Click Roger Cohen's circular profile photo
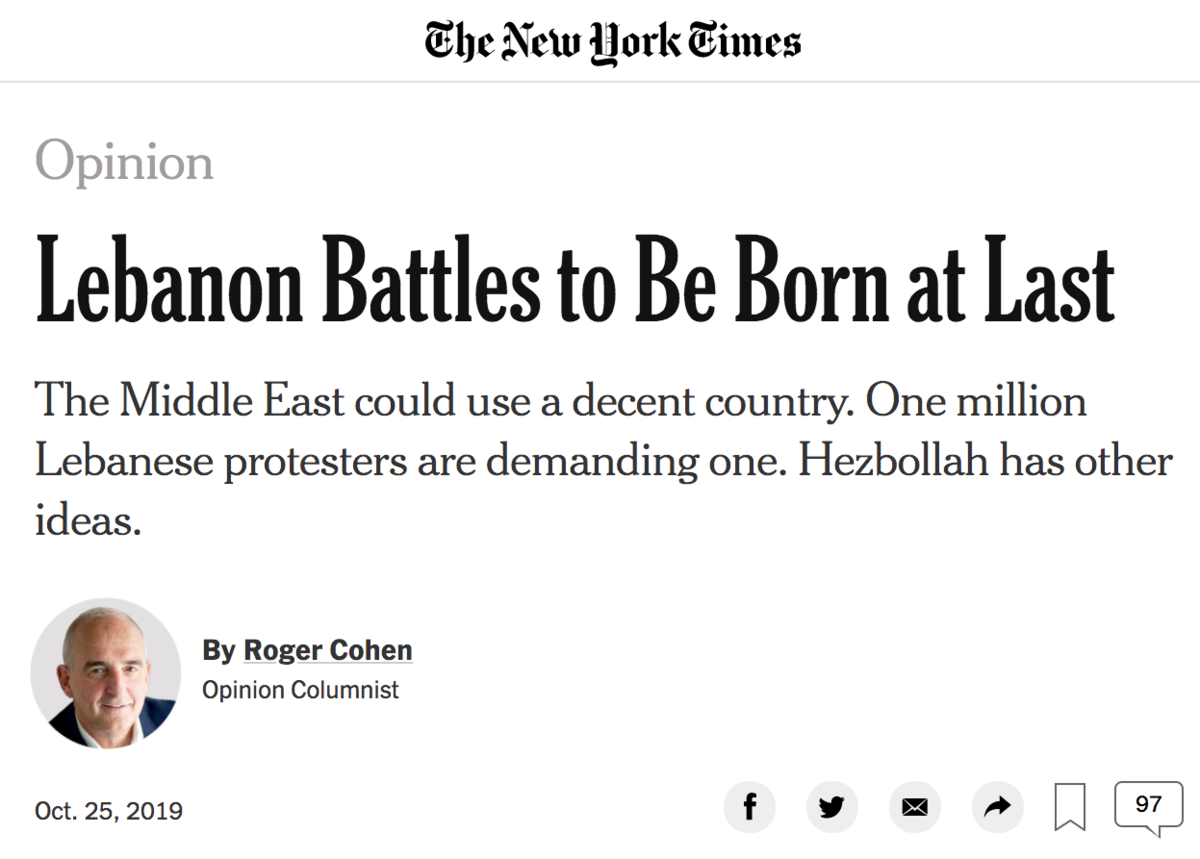This screenshot has width=1200, height=859. pos(105,673)
